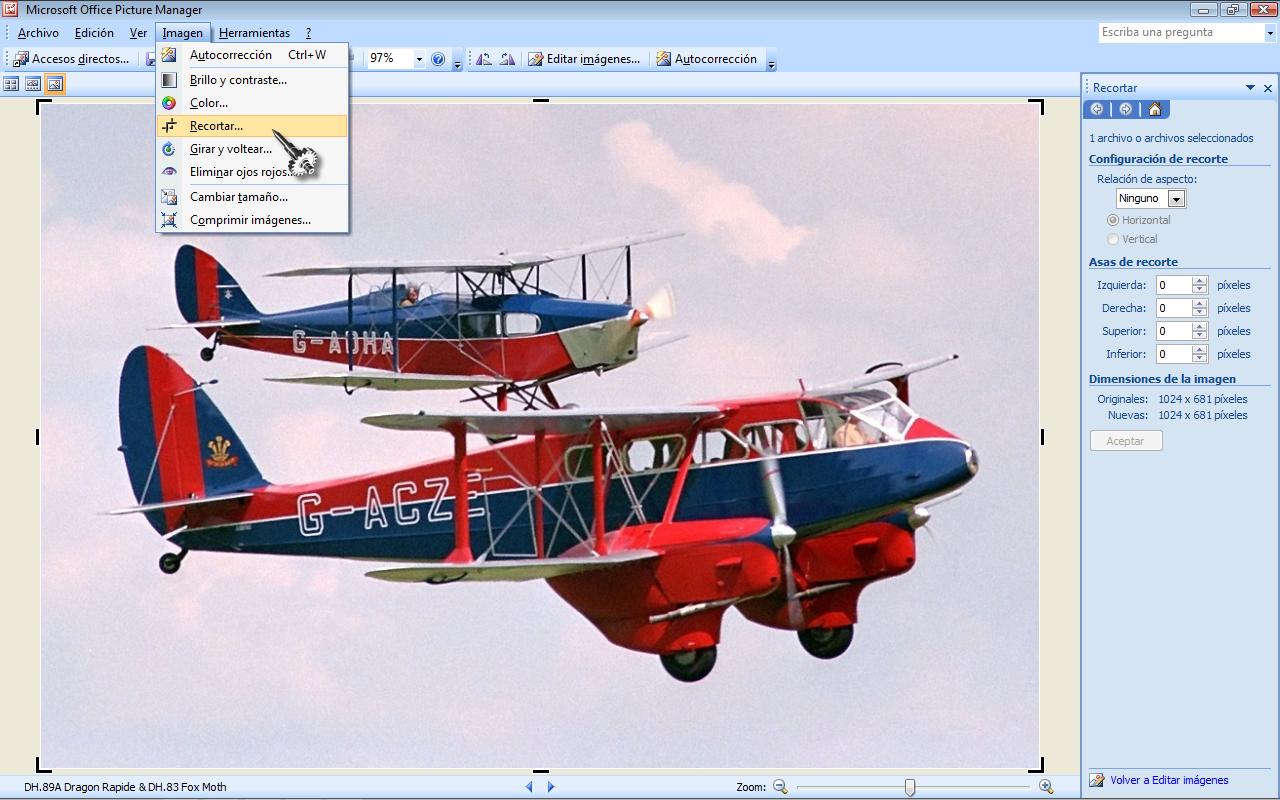Click left-middle crop edge handle
Screen dimensions: 1280x800
click(38, 437)
